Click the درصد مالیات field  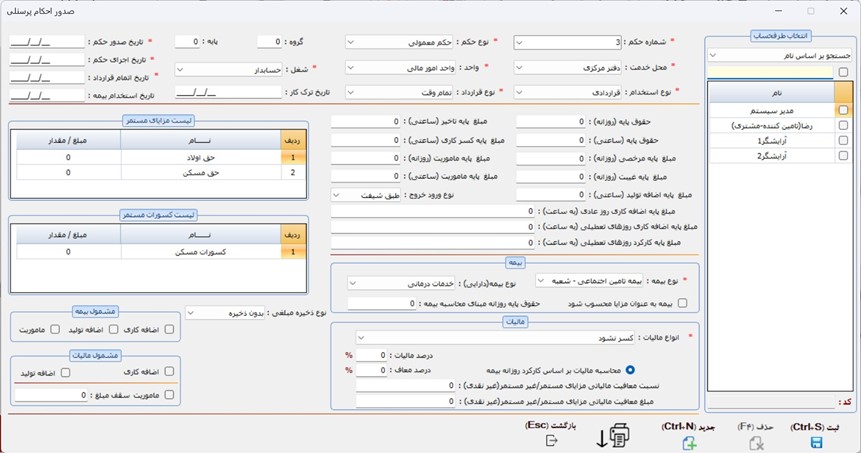pos(371,355)
